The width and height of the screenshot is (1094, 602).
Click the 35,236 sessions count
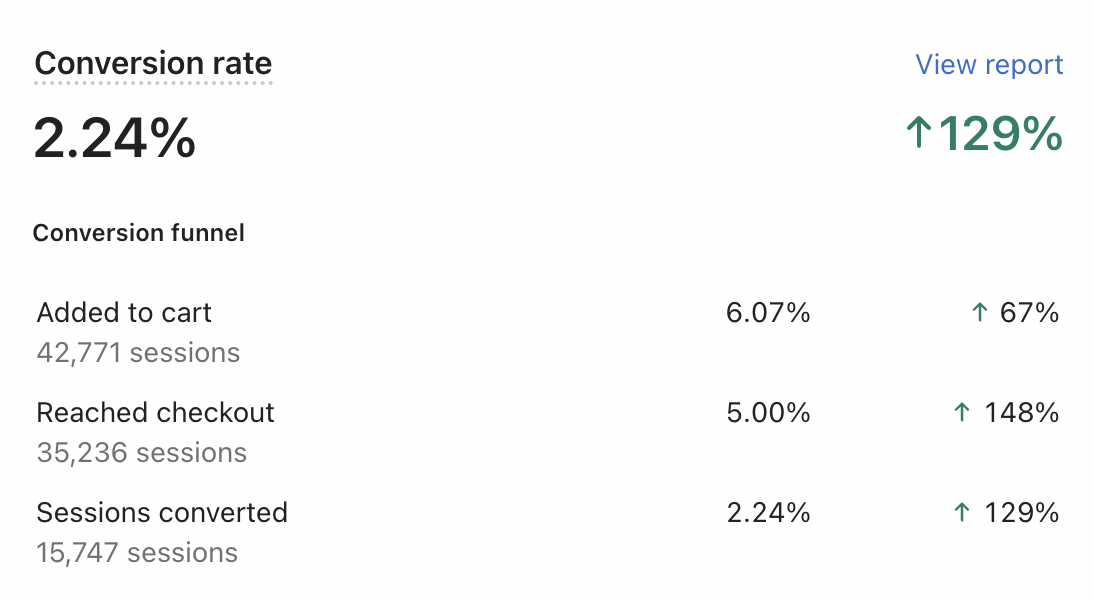click(141, 453)
